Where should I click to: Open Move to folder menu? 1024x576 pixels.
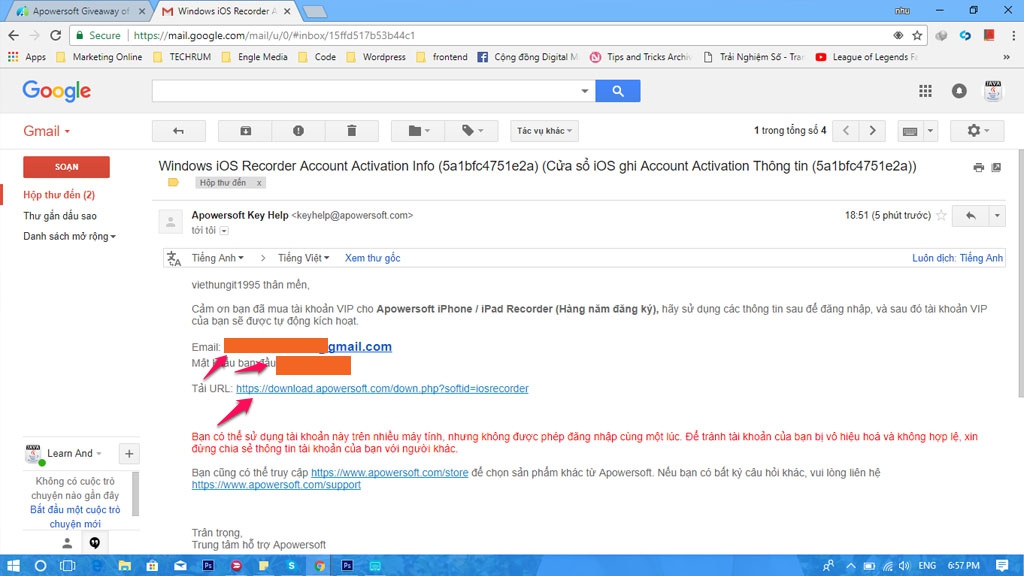point(418,131)
